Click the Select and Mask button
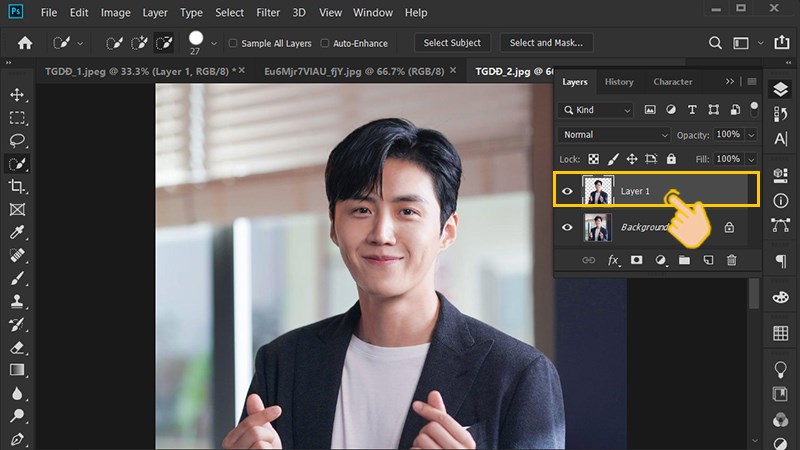The width and height of the screenshot is (800, 450). click(546, 43)
